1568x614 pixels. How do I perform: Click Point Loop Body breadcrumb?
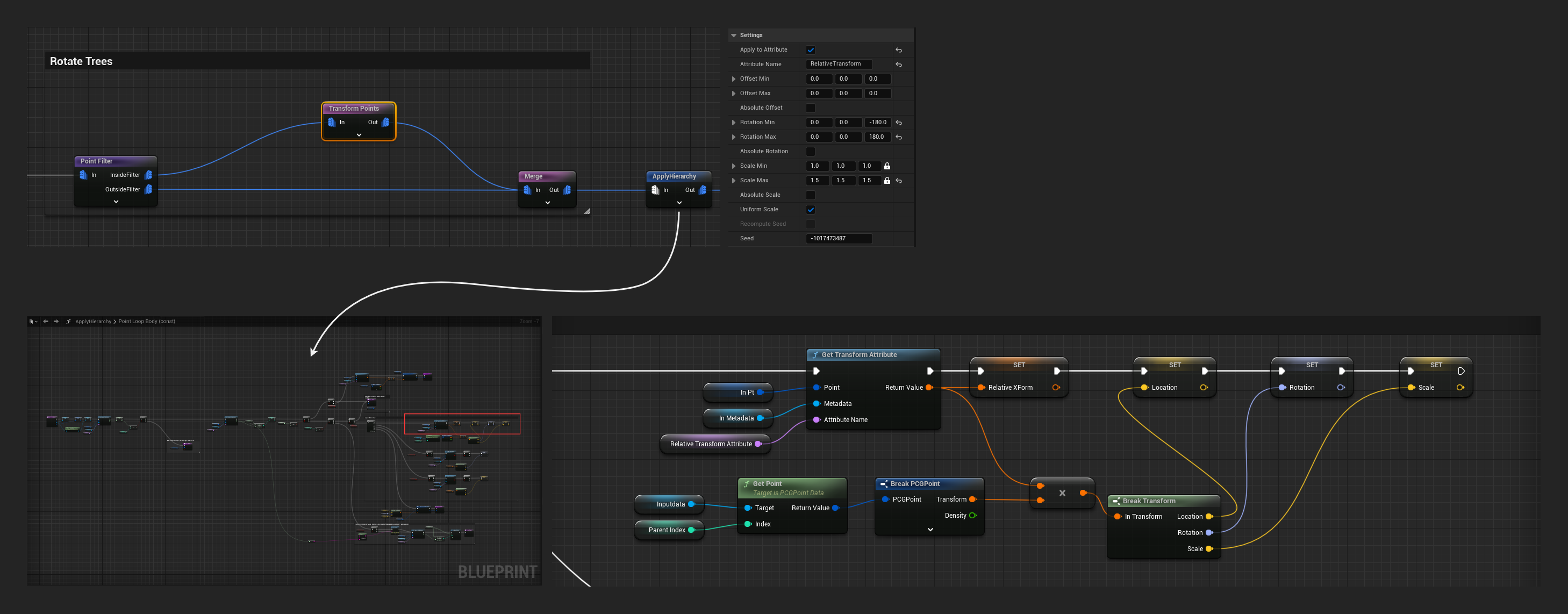pos(146,322)
